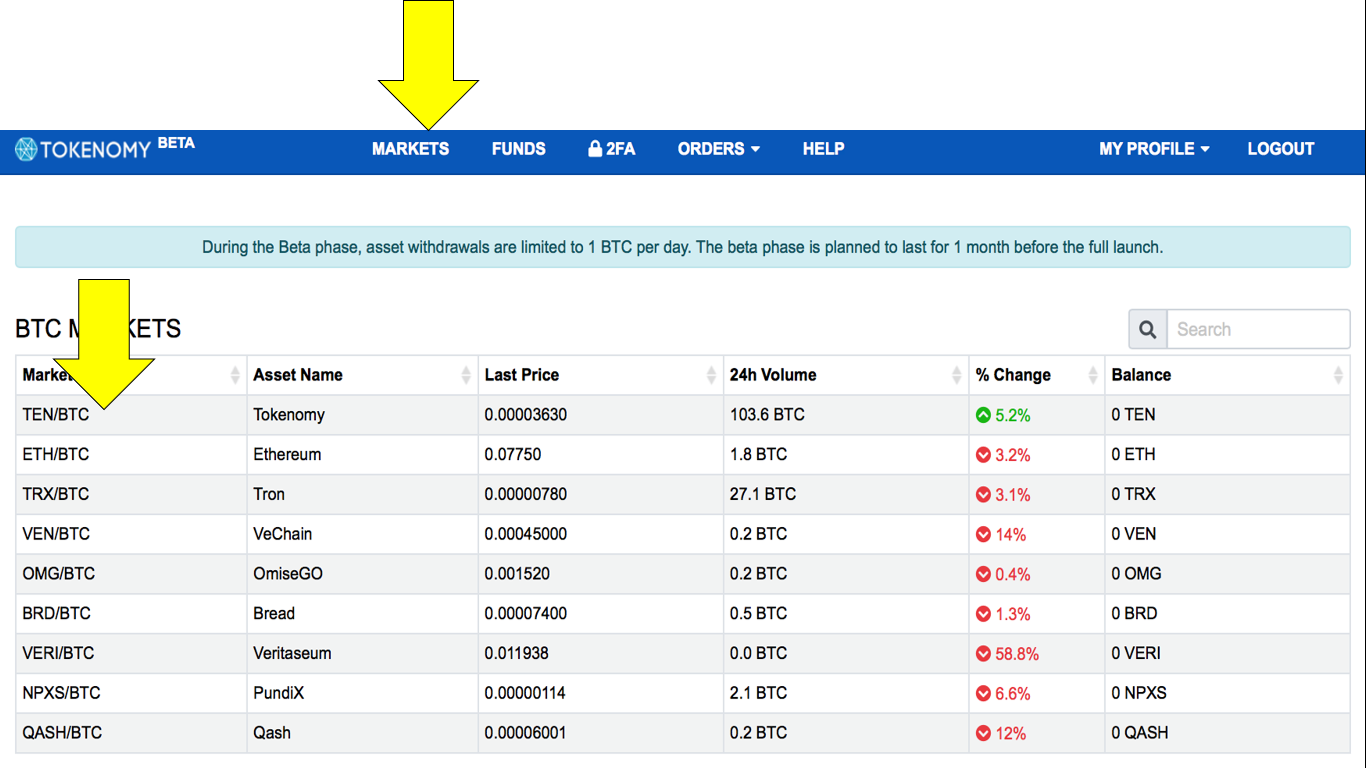Click the red down arrow in the Veritaseum row
The width and height of the screenshot is (1366, 768).
(983, 654)
